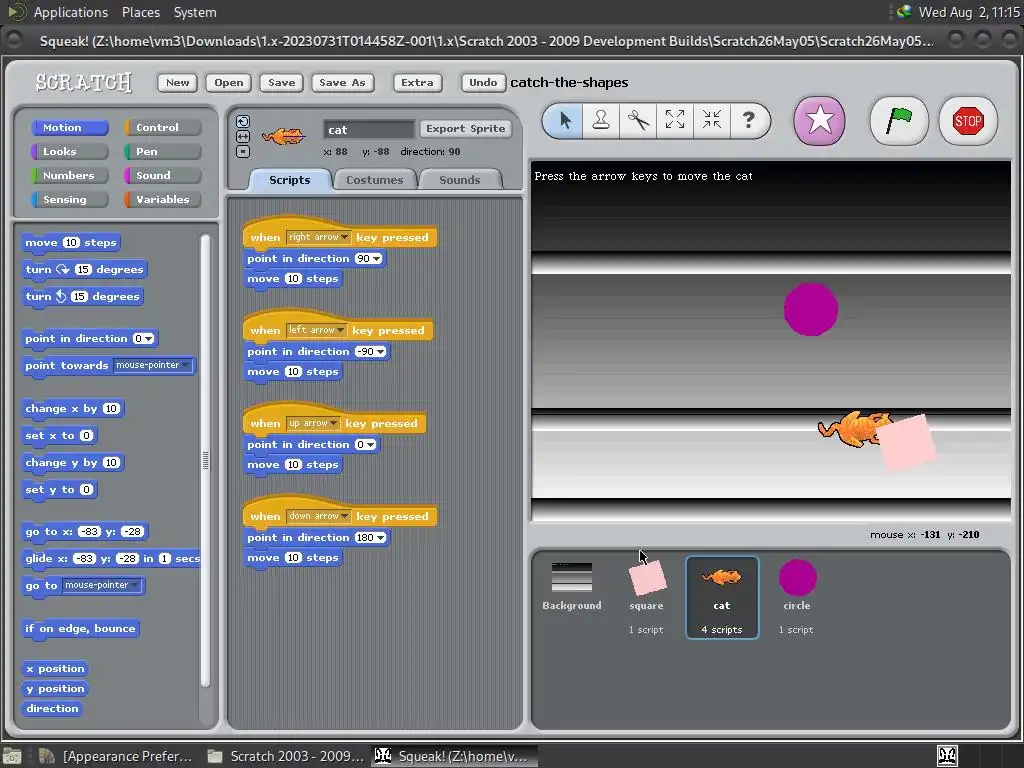Switch to Scratch 2003 - 2009 folder taskbar window
This screenshot has width=1024, height=768.
click(x=285, y=756)
